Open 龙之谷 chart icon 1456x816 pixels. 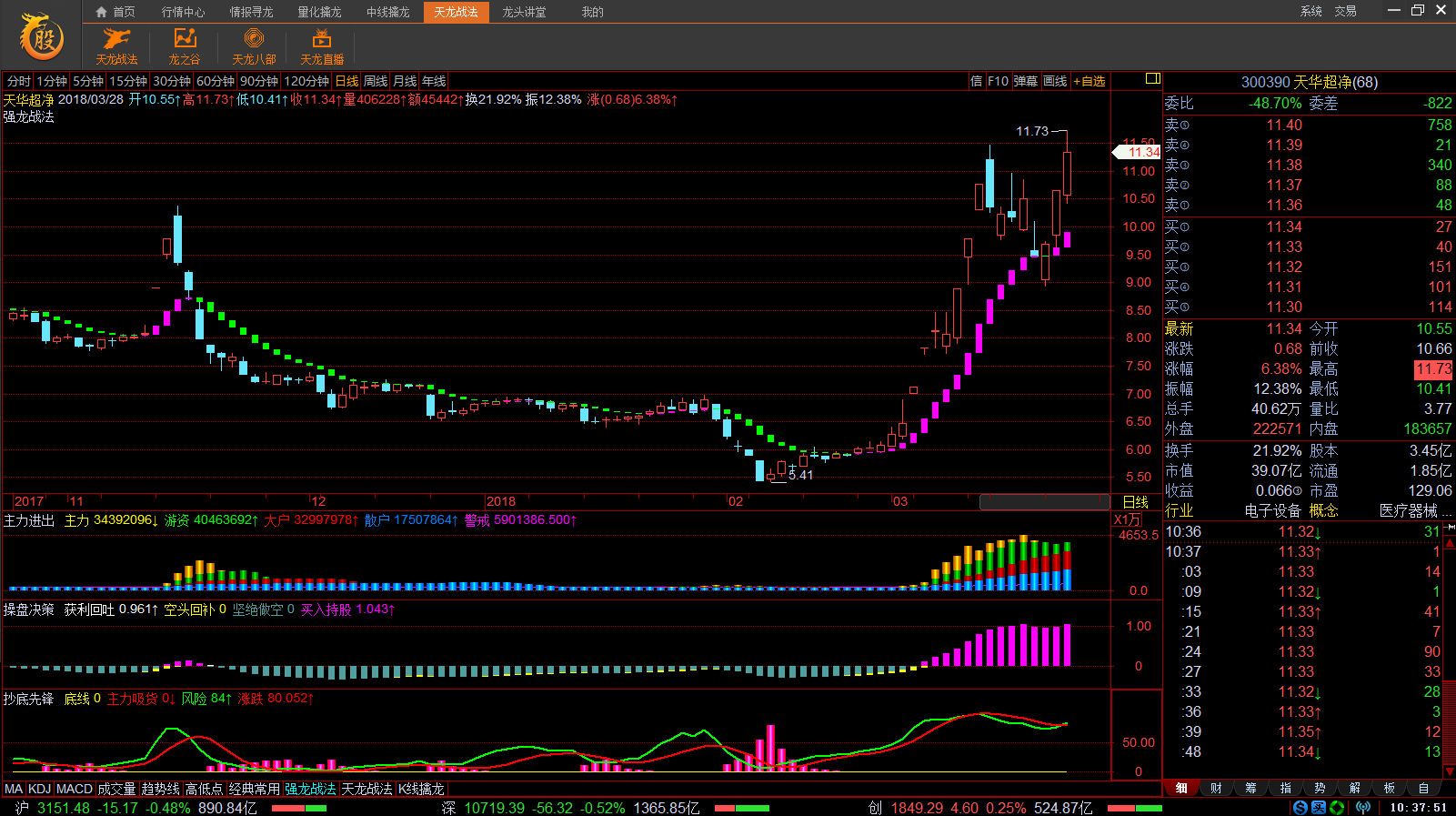click(185, 46)
